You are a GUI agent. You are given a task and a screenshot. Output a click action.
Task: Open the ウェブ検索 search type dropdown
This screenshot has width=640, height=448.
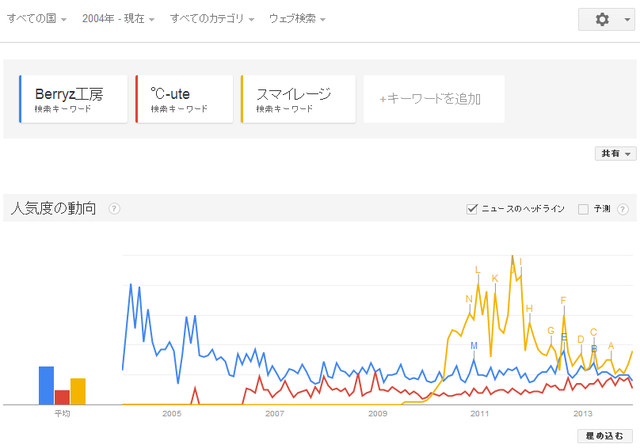(297, 19)
